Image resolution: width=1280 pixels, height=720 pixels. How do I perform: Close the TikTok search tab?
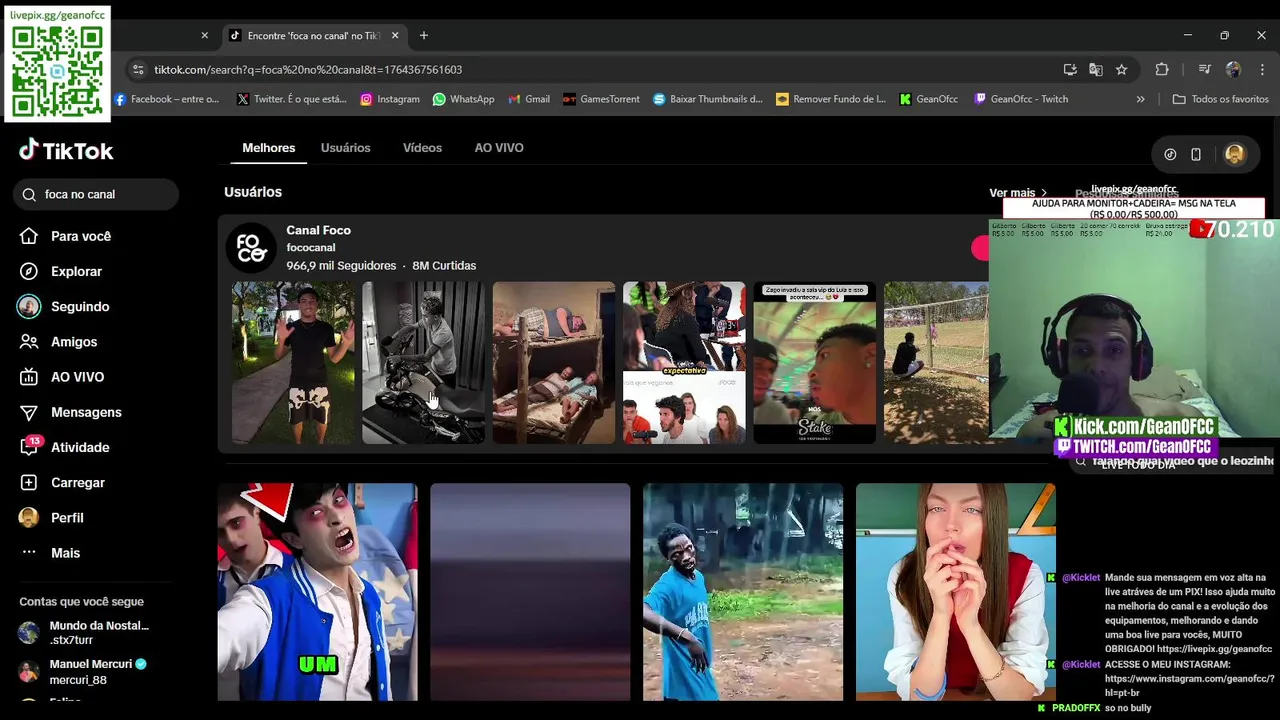[x=395, y=35]
